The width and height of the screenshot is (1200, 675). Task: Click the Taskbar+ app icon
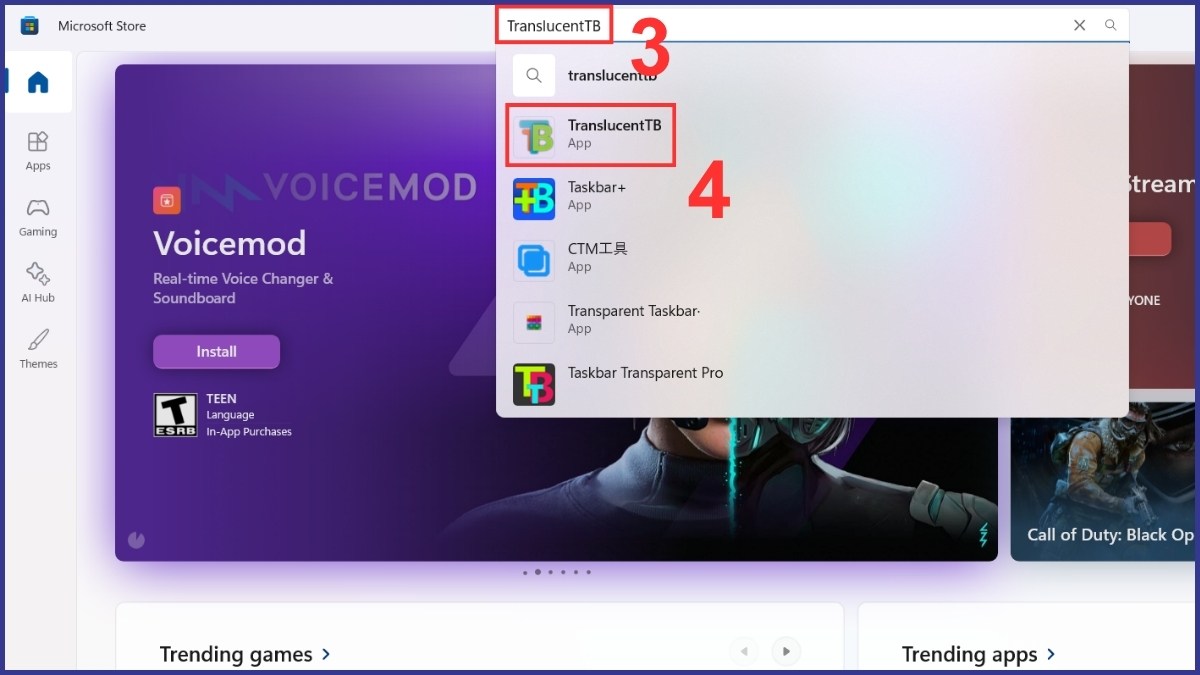click(x=534, y=199)
